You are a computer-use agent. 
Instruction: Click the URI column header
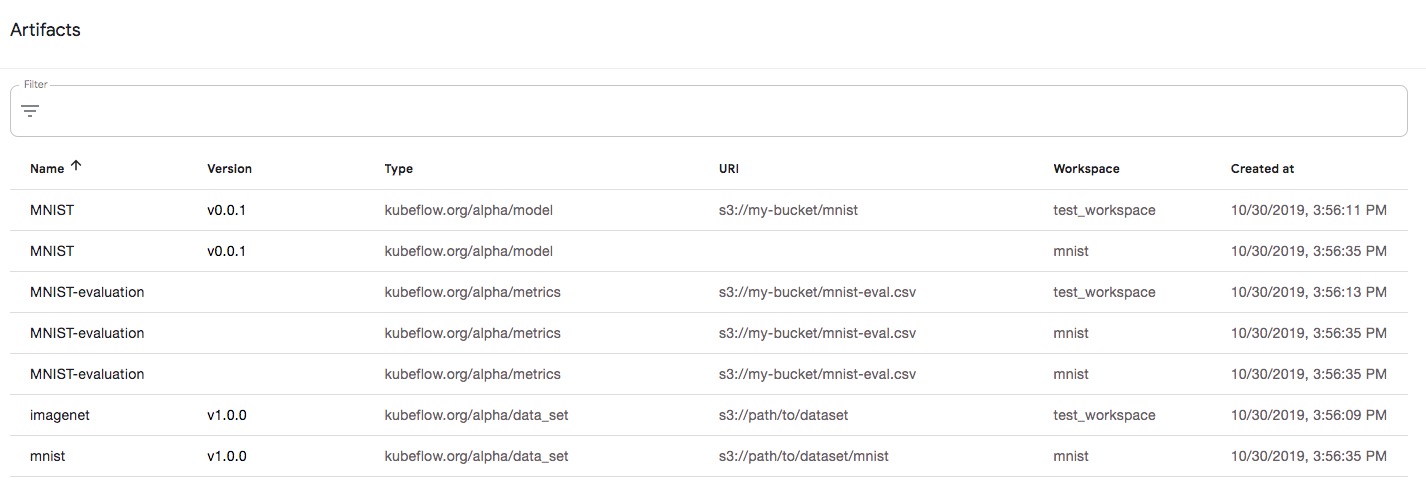(x=728, y=168)
